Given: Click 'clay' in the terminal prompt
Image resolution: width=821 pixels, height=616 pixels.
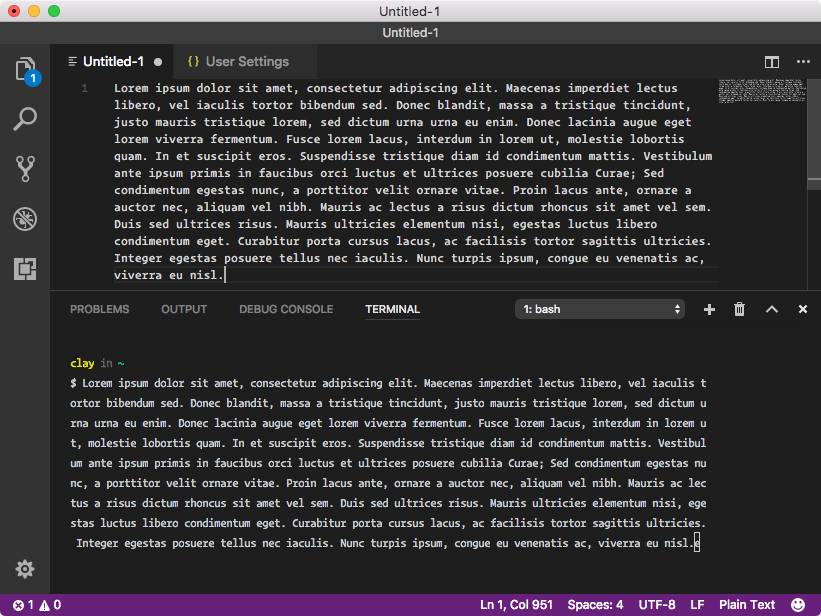Looking at the screenshot, I should (x=82, y=363).
